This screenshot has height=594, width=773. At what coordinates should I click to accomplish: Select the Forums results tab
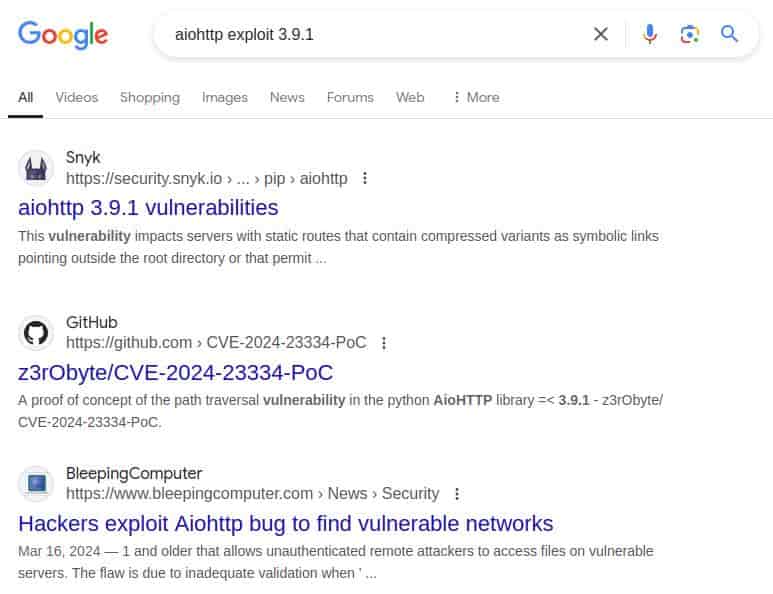[350, 97]
